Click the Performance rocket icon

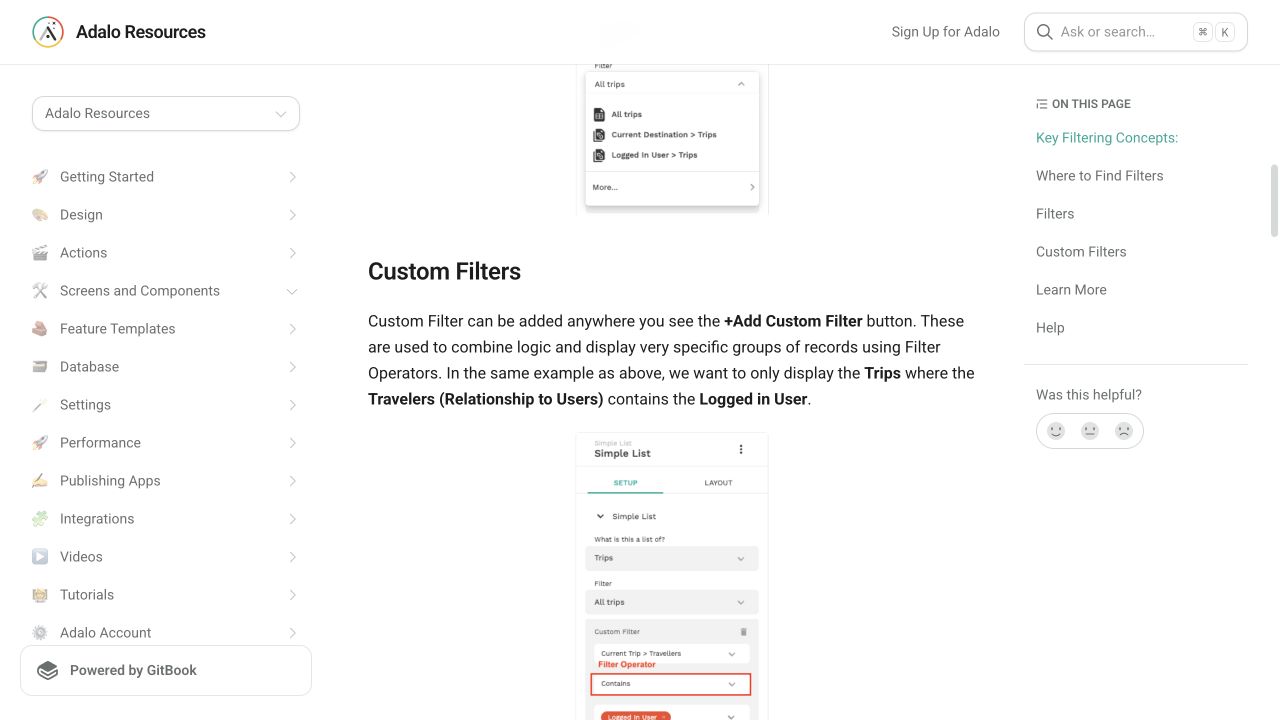point(40,443)
